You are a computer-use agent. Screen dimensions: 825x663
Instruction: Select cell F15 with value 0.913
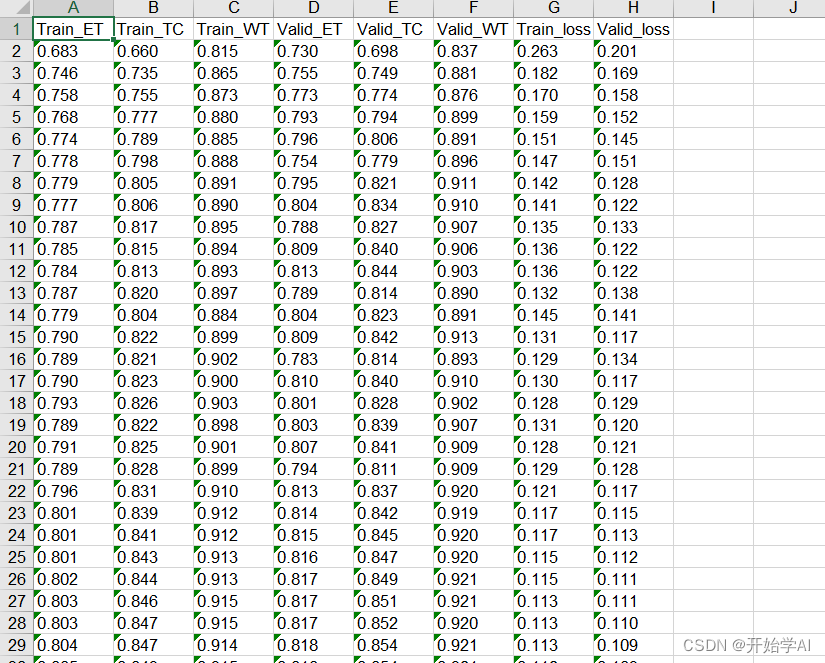click(473, 337)
